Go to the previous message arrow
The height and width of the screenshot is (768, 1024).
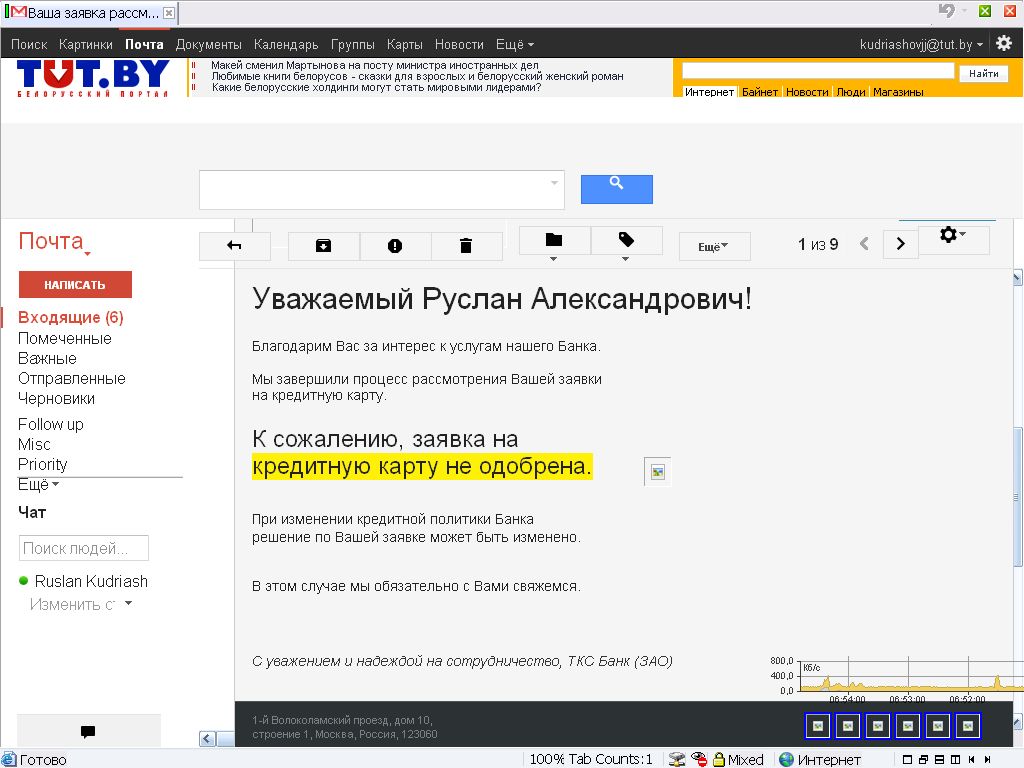(864, 244)
